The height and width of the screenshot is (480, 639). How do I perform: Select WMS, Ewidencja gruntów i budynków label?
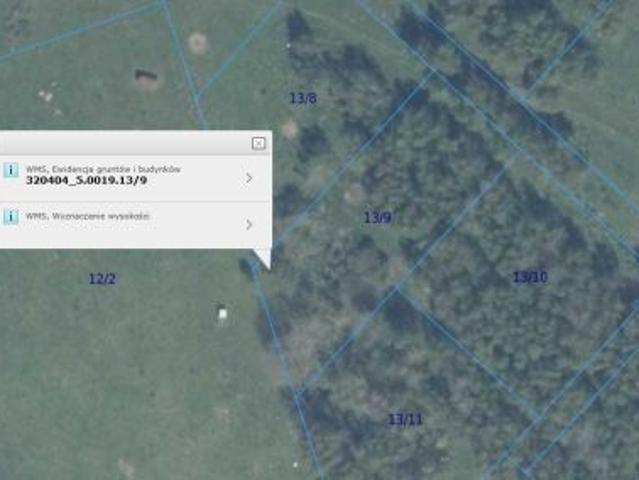103,170
